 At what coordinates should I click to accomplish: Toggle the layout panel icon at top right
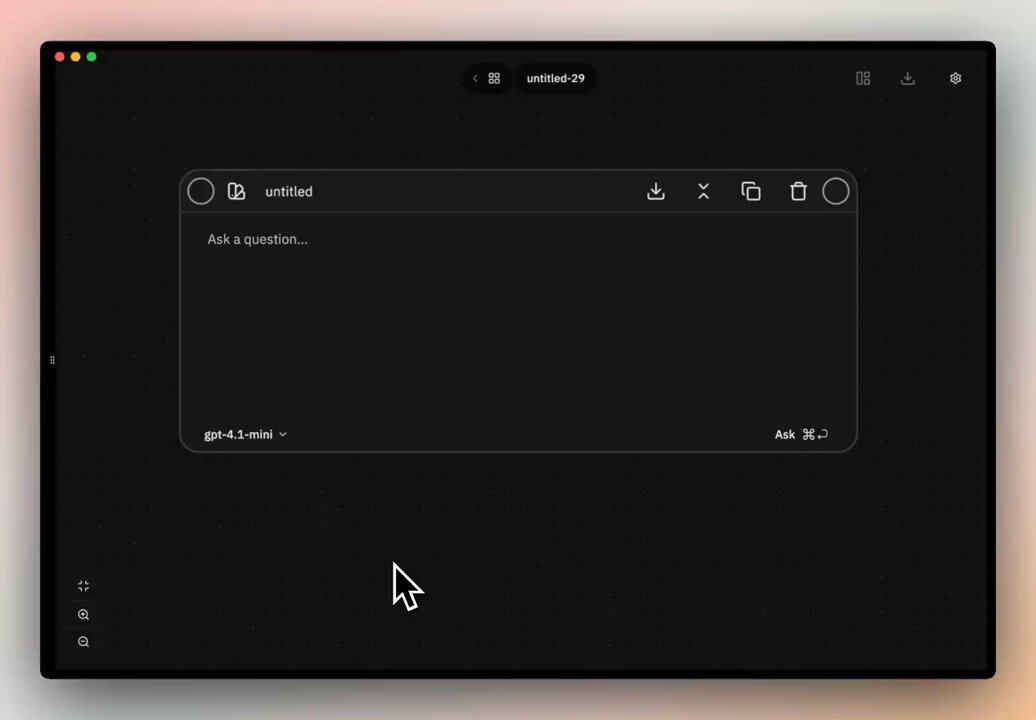pos(863,78)
